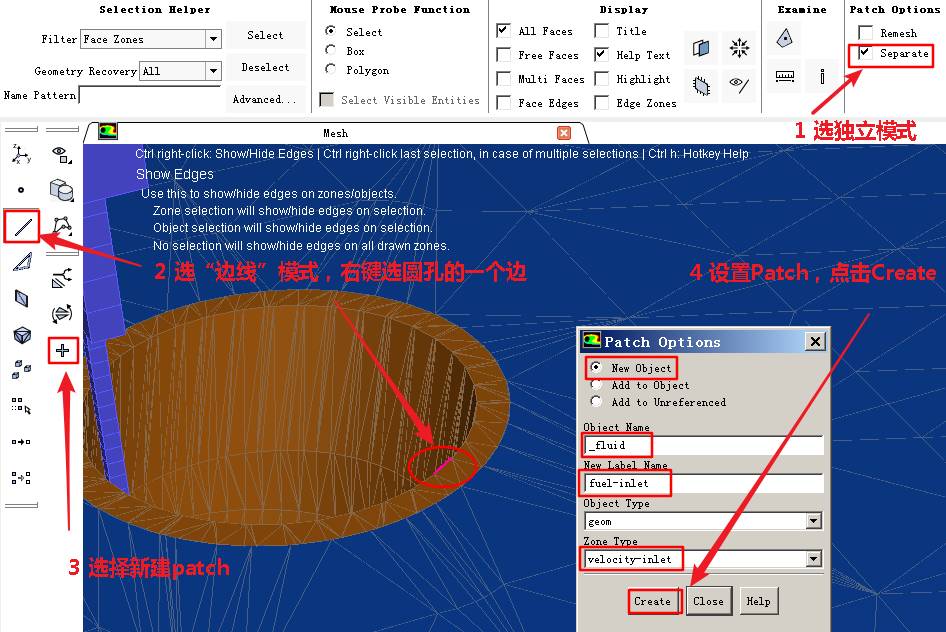
Task: Toggle the Select Visible Entities checkbox
Action: [326, 100]
